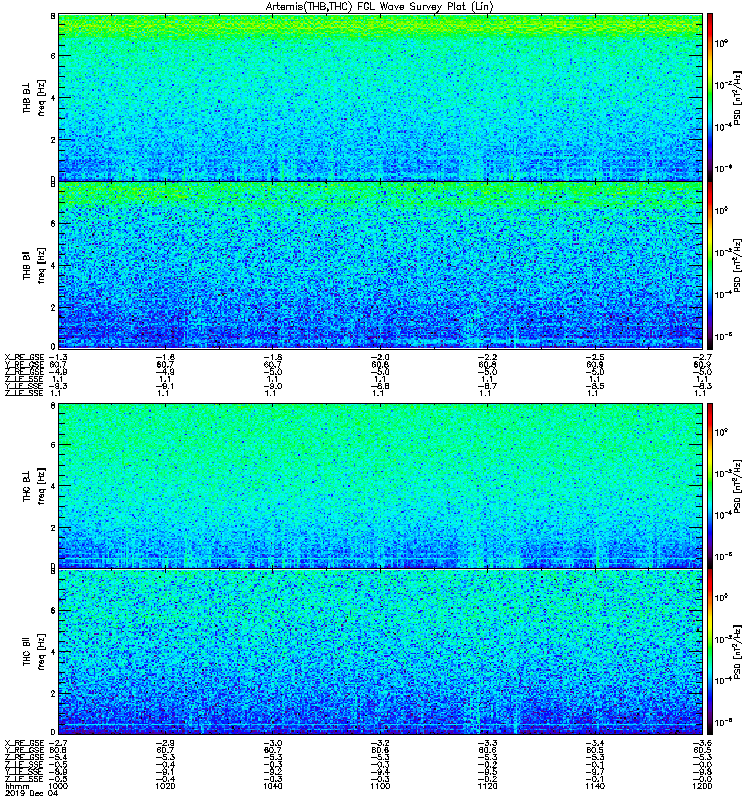Image resolution: width=750 pixels, height=800 pixels.
Task: Click the time label 1140
Action: (594, 786)
